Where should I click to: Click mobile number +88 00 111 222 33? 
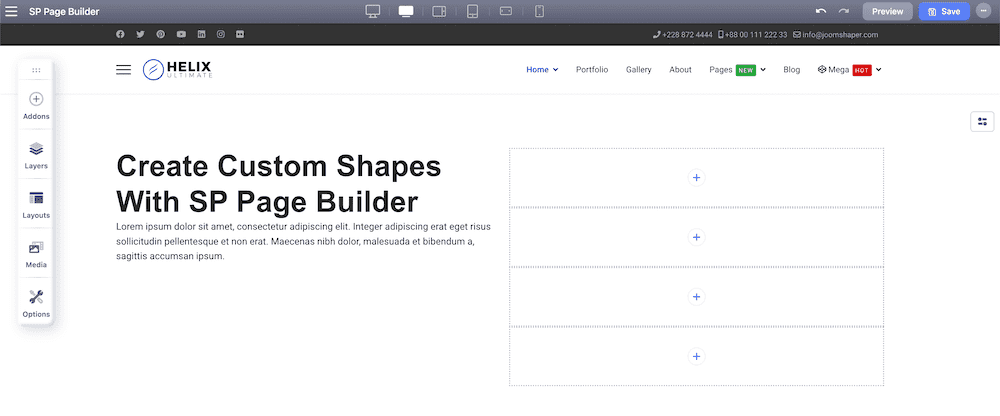[x=753, y=34]
